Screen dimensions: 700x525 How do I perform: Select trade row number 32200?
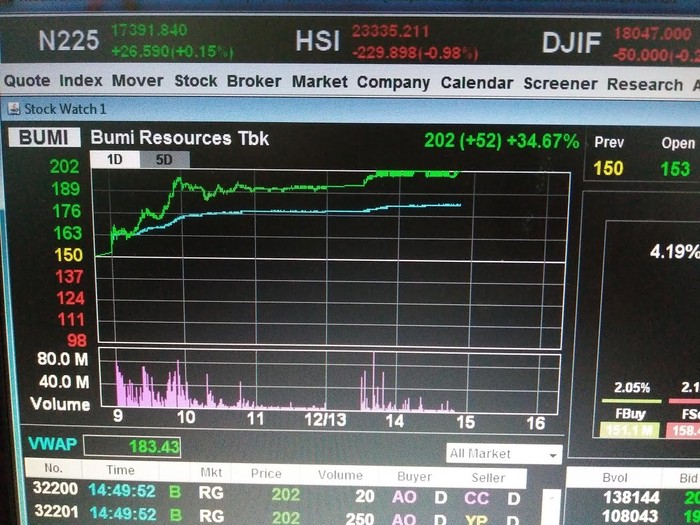pyautogui.click(x=277, y=494)
